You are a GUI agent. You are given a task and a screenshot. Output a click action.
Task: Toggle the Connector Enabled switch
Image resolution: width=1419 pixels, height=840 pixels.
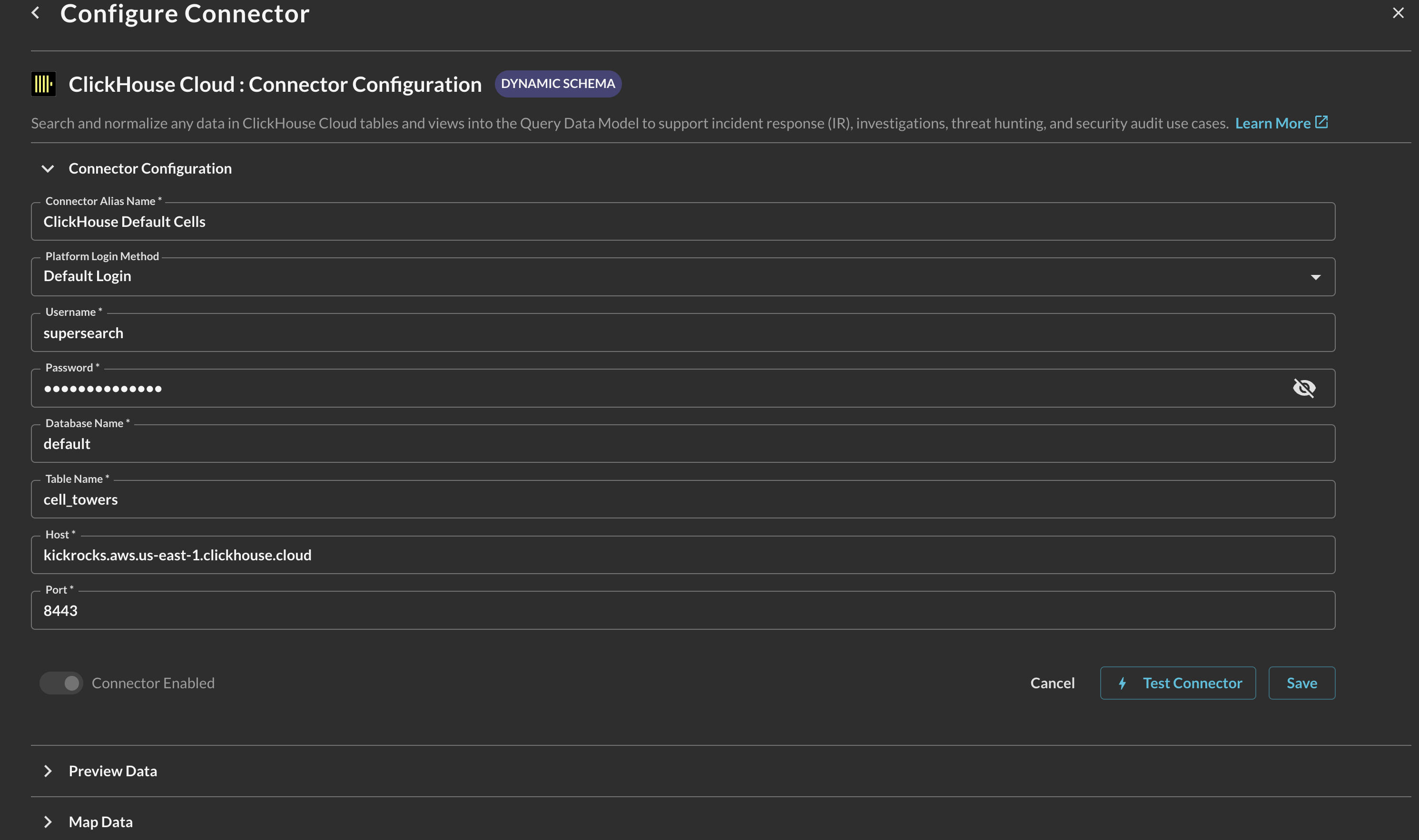click(61, 683)
